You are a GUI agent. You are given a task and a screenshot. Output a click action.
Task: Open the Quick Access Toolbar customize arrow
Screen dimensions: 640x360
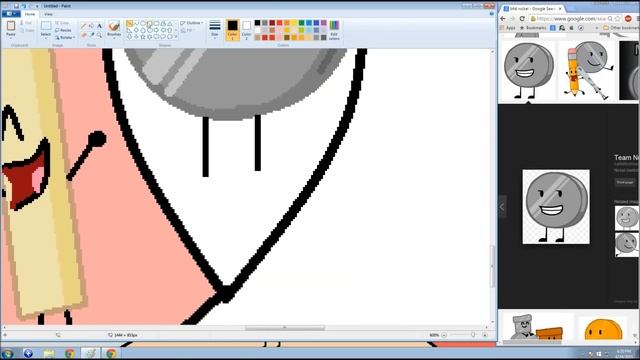37,6
